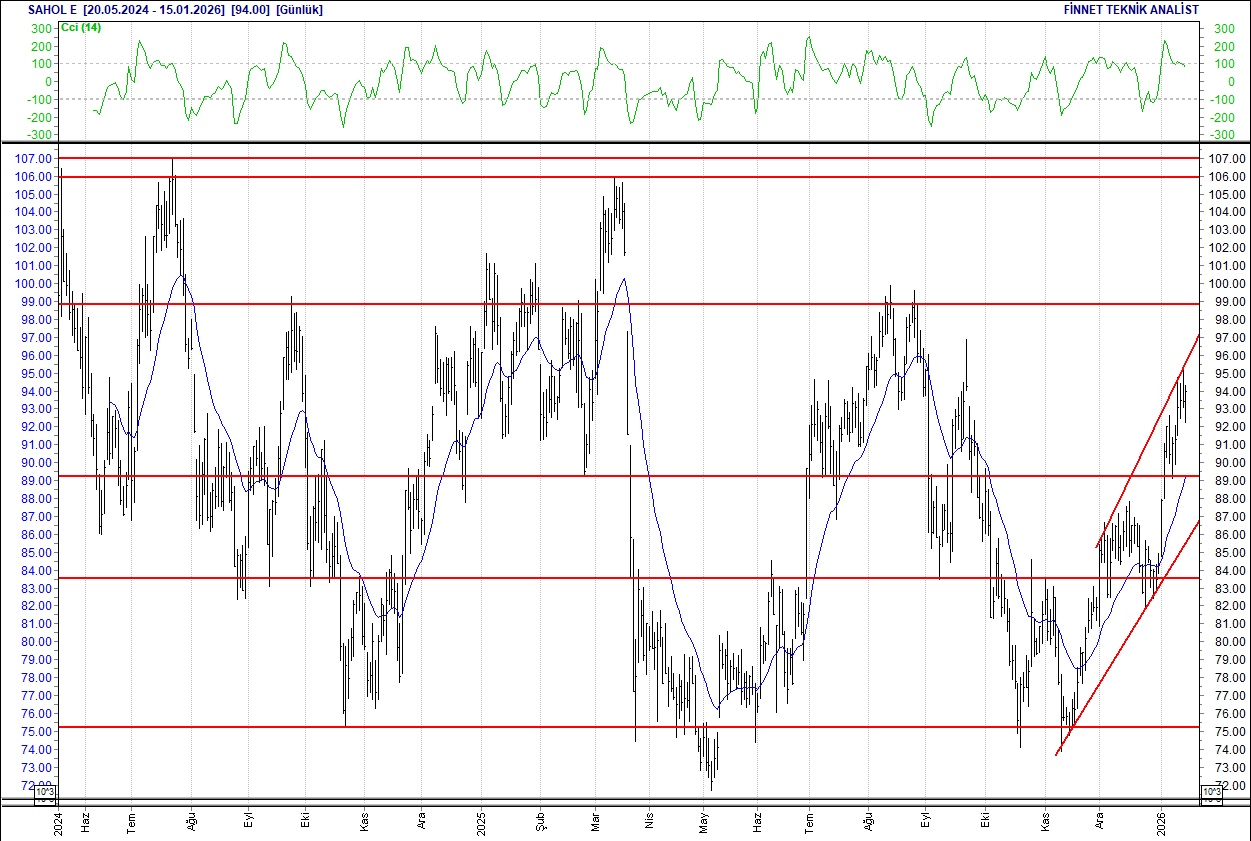Screen dimensions: 1251x841
Task: Click the red support line at 75.00
Action: click(600, 726)
